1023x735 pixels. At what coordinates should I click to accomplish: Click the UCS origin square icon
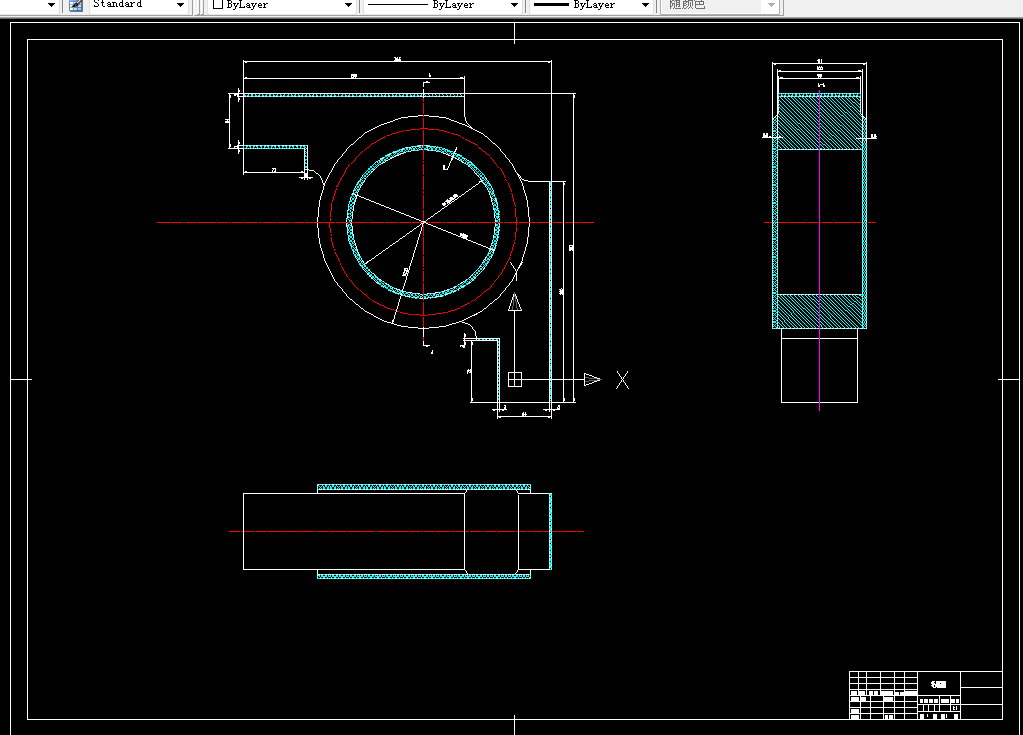515,379
